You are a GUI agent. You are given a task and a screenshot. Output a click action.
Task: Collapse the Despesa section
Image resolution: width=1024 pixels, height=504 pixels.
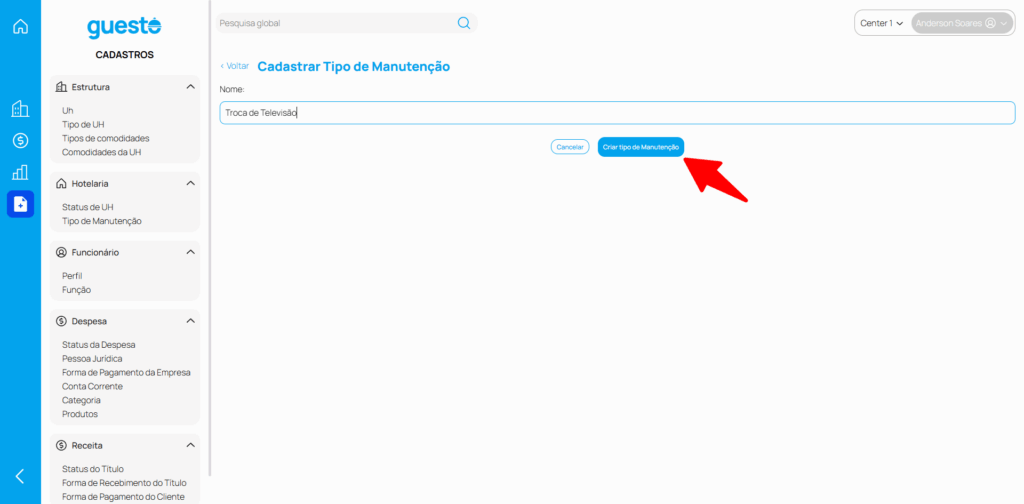[x=190, y=321]
